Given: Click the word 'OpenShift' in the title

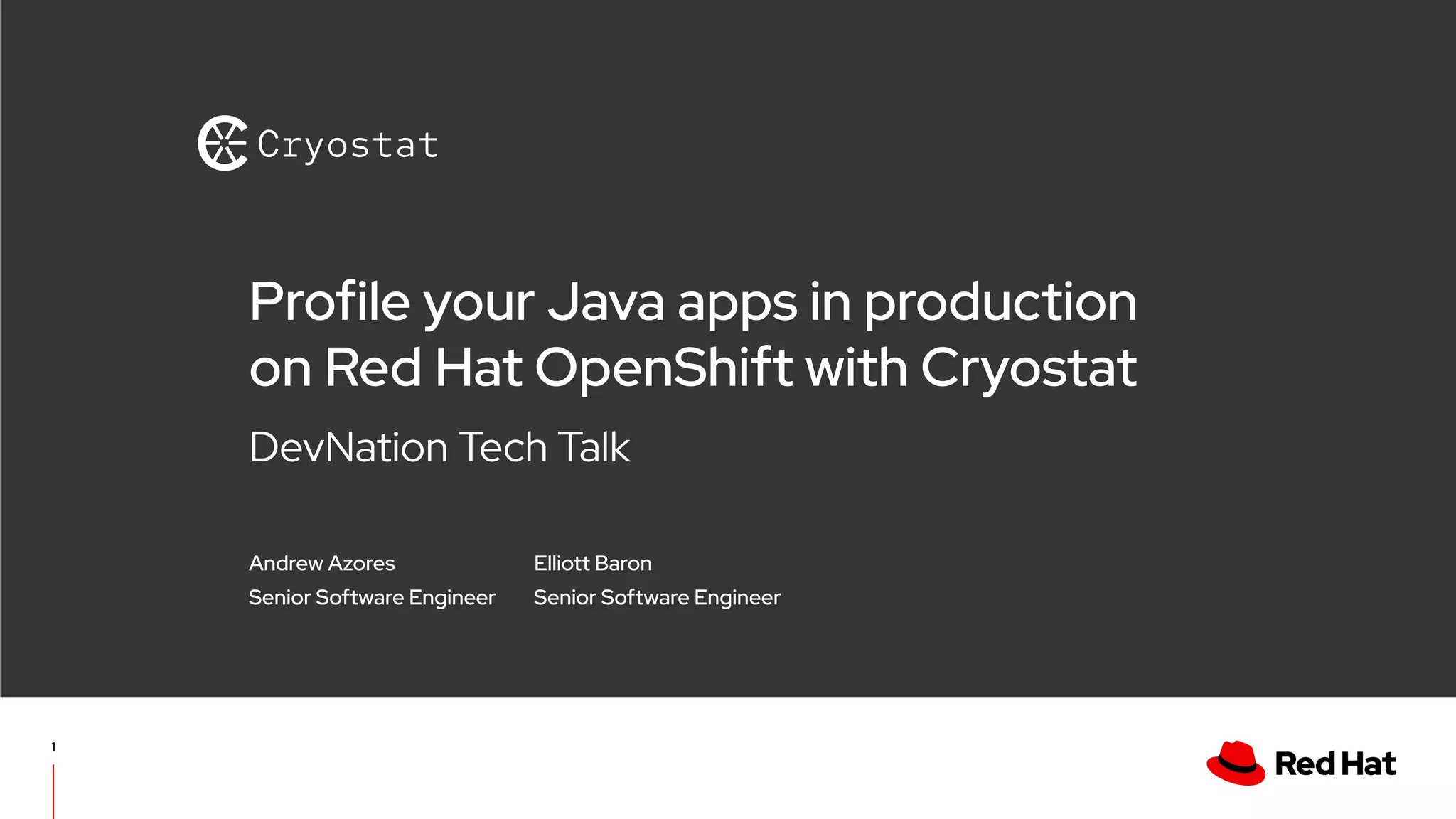Looking at the screenshot, I should [x=663, y=368].
